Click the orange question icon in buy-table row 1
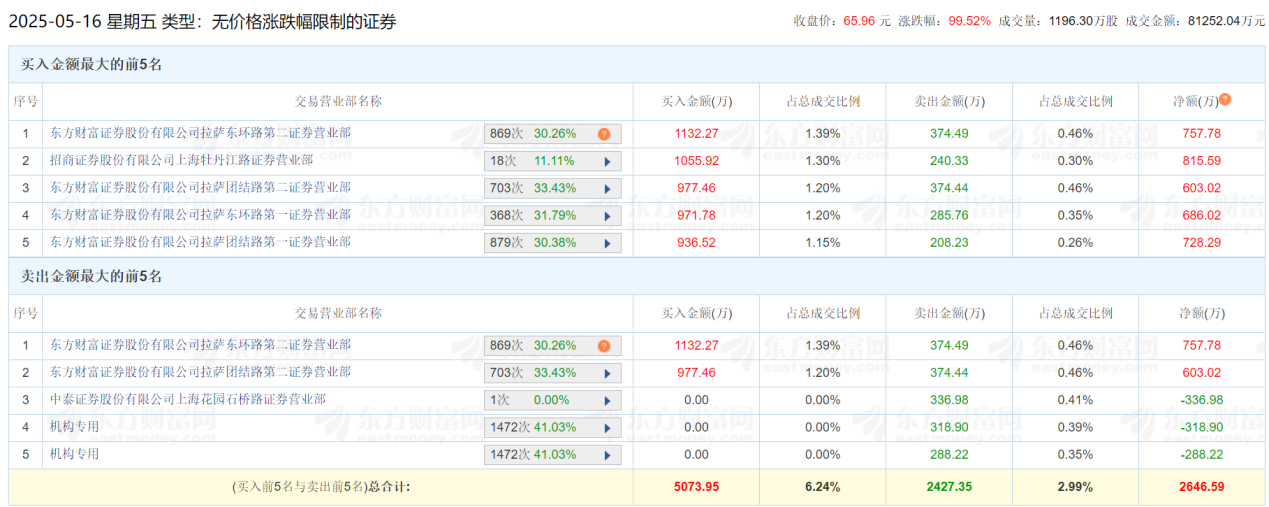This screenshot has height=507, width=1269. coord(604,134)
